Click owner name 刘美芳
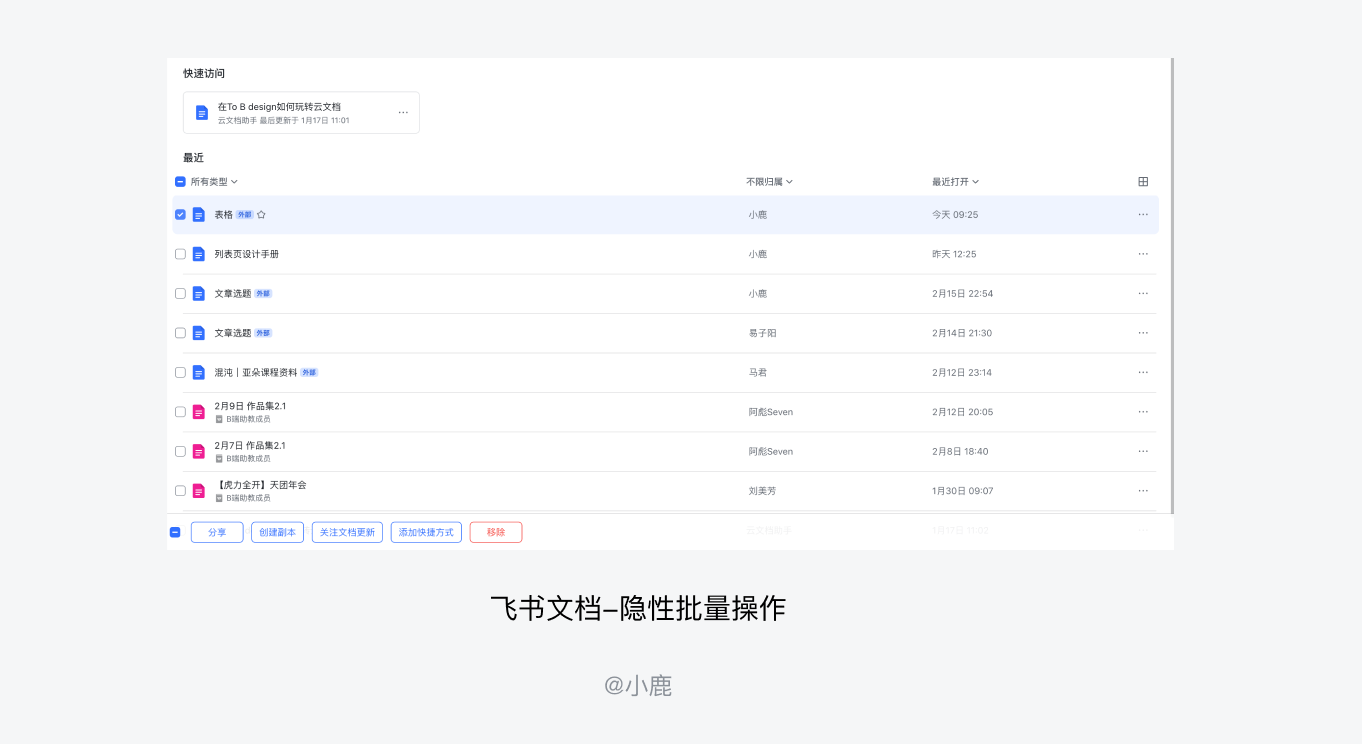Screen dimensions: 1362x744 (x=762, y=491)
